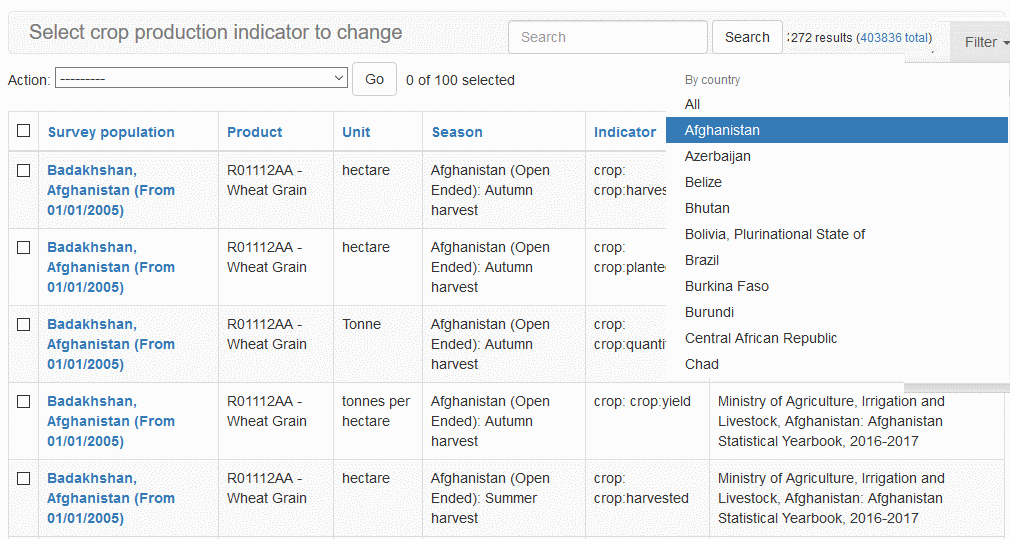The height and width of the screenshot is (539, 1010).
Task: Select All in the country filter
Action: tap(693, 104)
